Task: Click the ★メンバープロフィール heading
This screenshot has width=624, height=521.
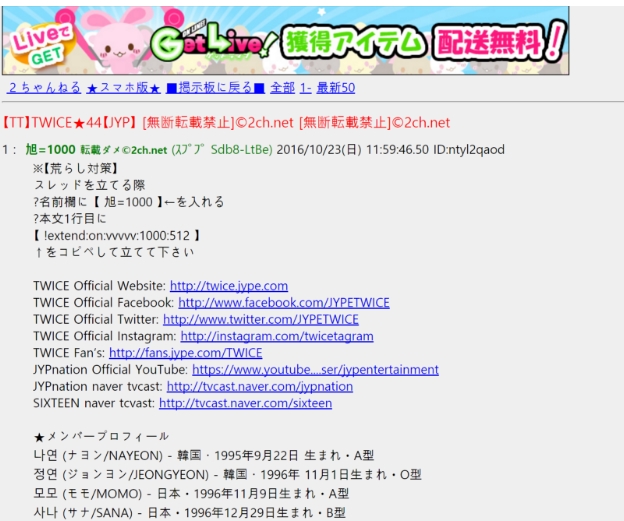Action: (x=101, y=437)
